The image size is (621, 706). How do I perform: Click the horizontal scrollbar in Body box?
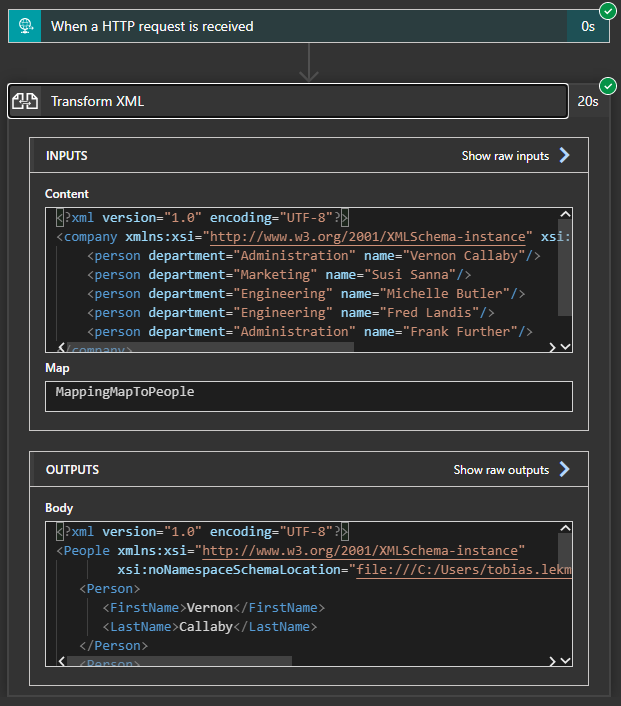click(180, 661)
